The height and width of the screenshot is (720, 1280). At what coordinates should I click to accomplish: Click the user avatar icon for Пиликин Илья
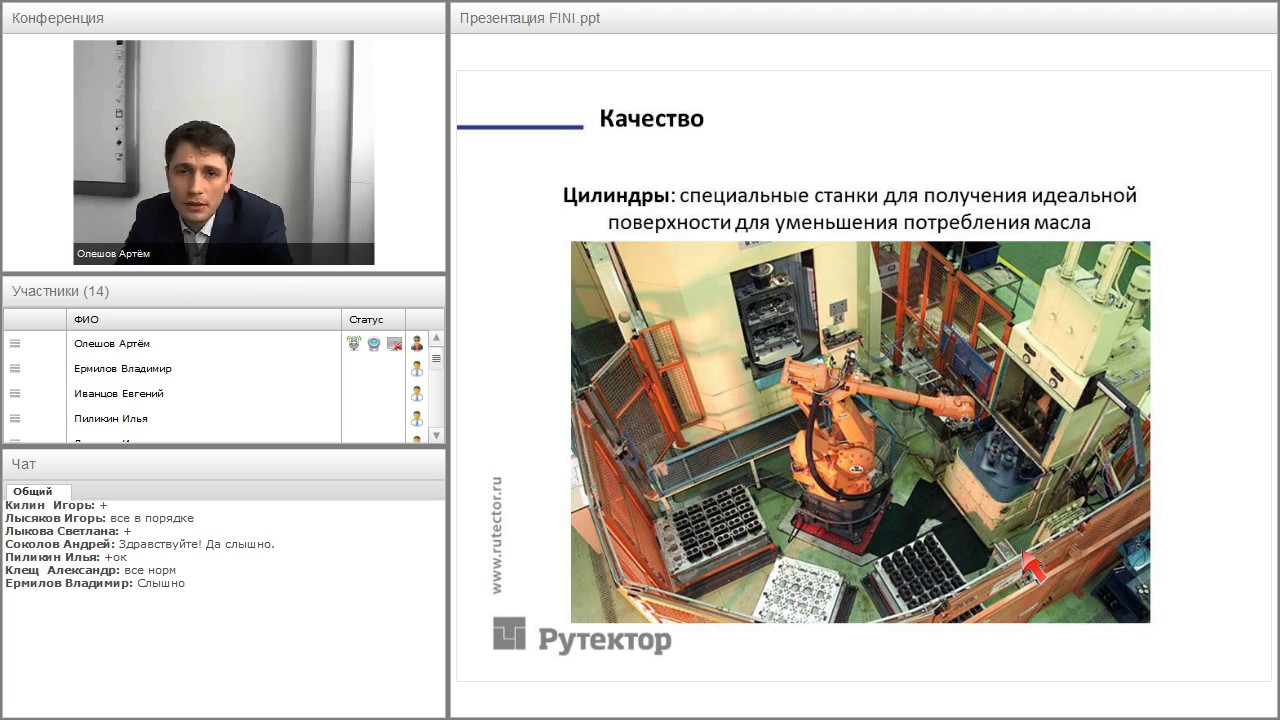[417, 418]
